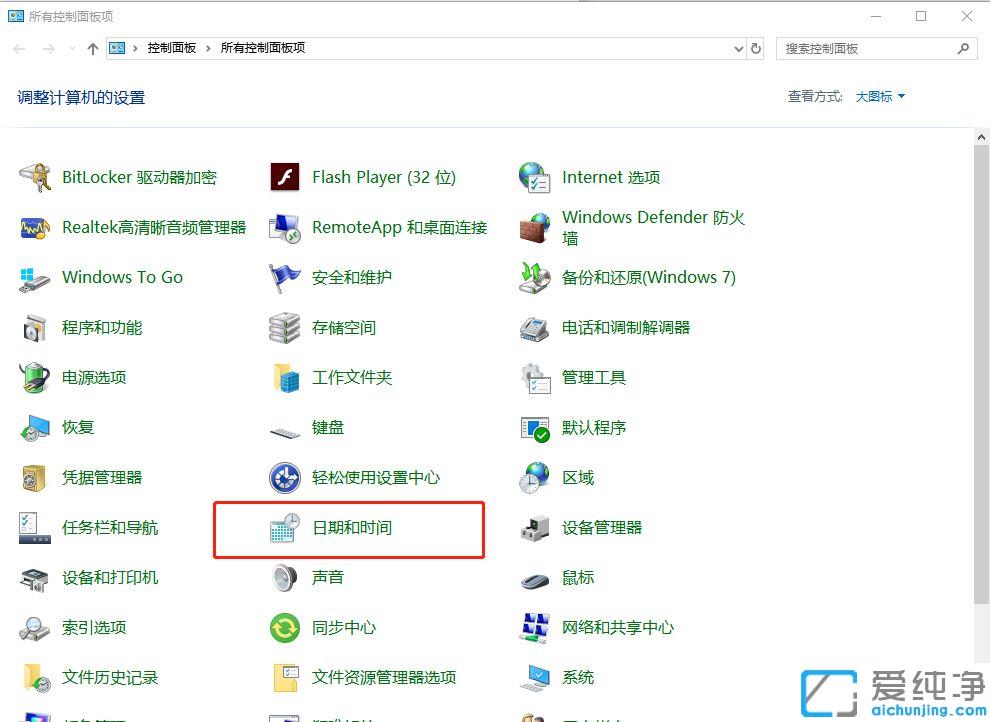The width and height of the screenshot is (990, 722).
Task: Click the refresh button in the address bar
Action: pos(757,48)
